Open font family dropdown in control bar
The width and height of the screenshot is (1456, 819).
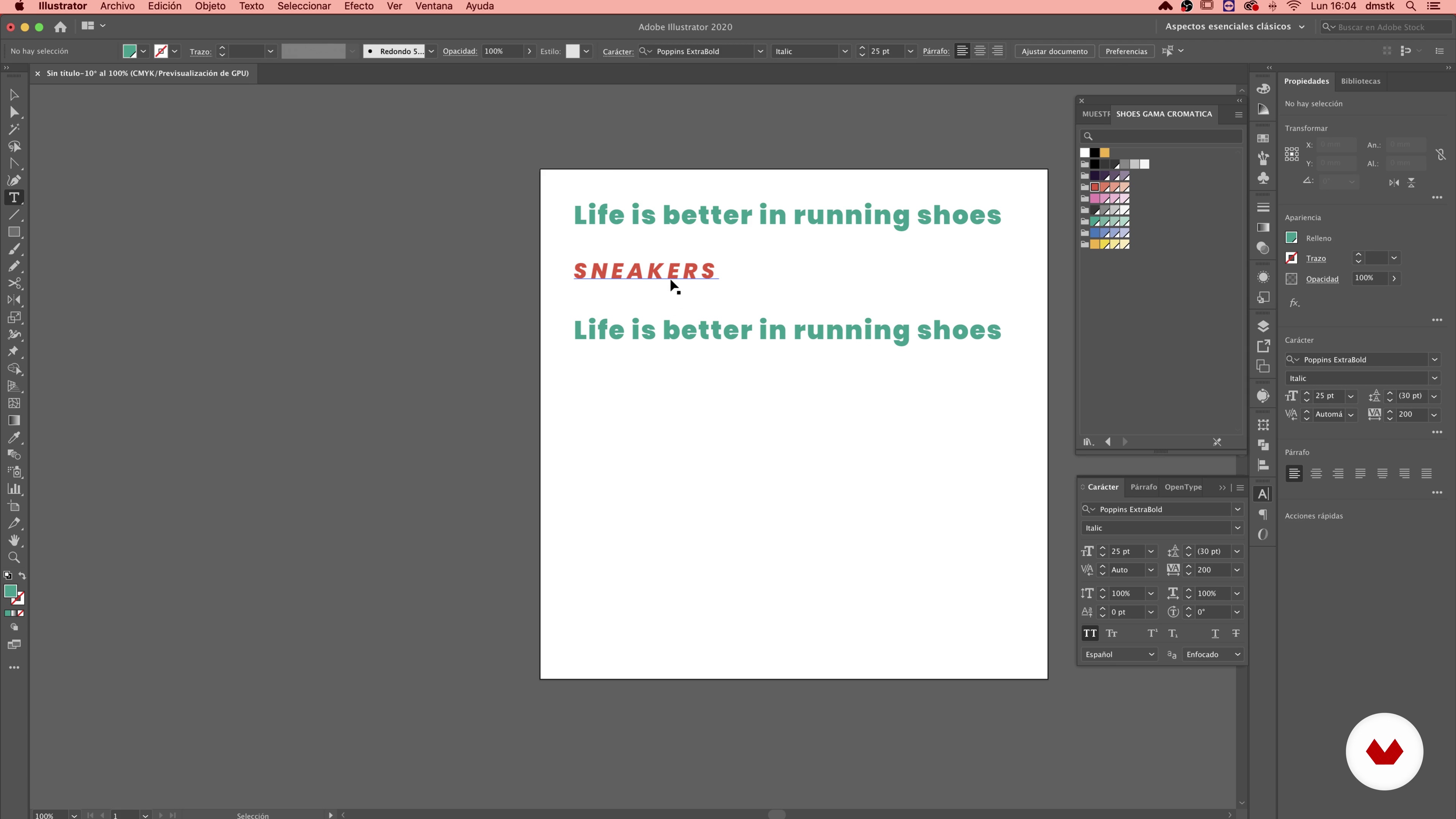(760, 52)
